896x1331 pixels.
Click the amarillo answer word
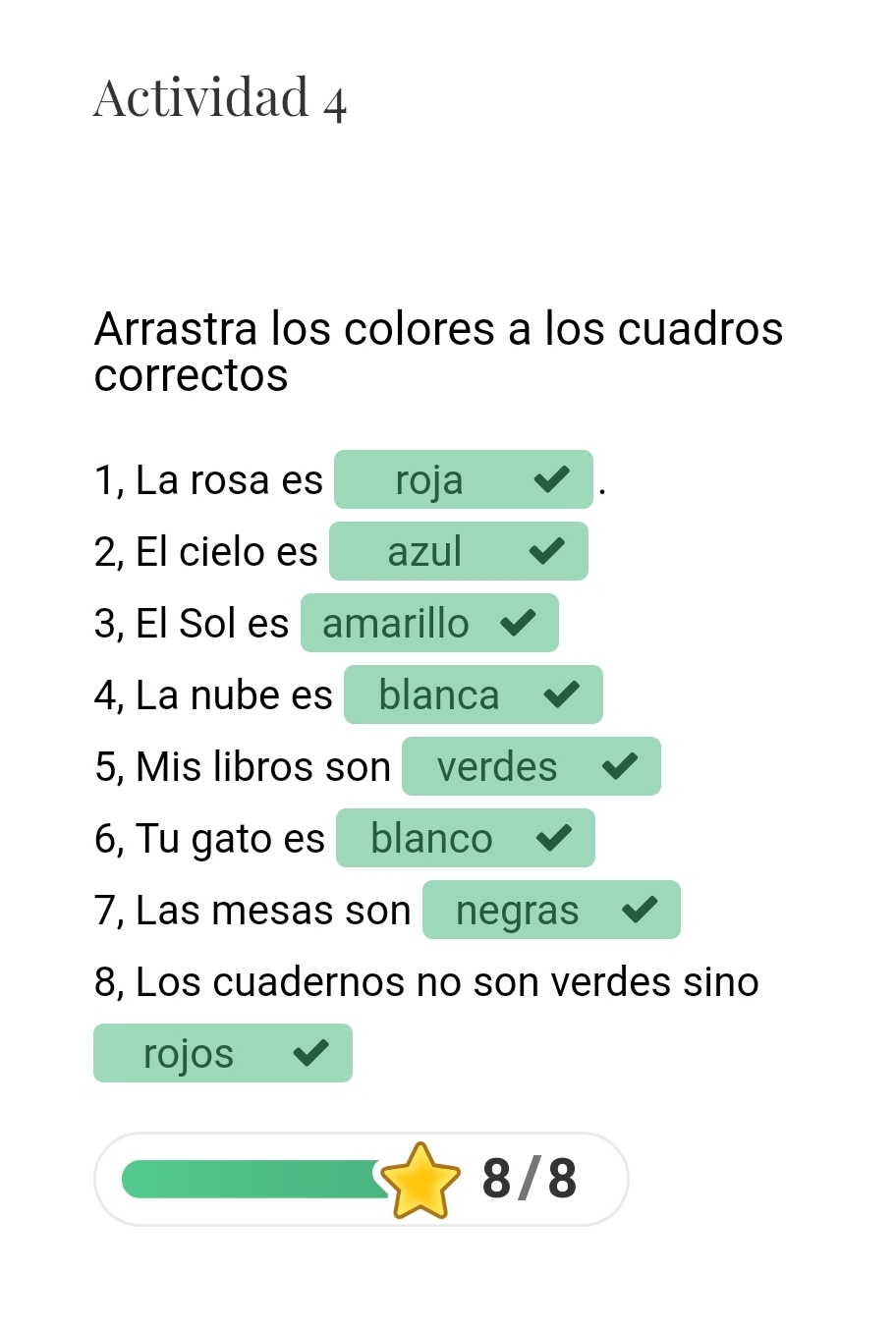click(x=396, y=624)
